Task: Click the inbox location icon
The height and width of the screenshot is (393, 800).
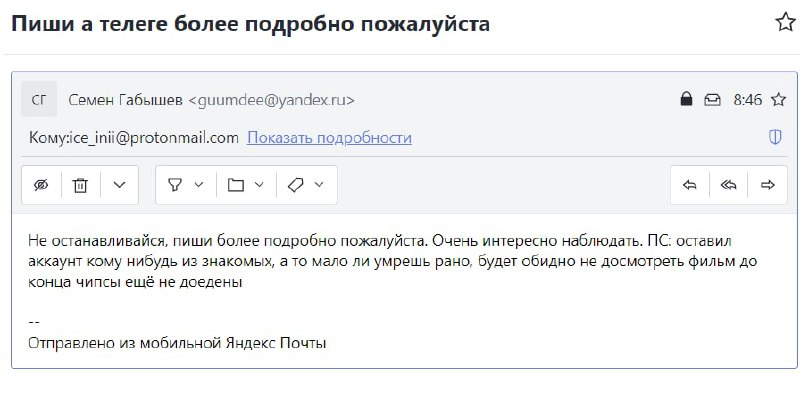Action: (712, 100)
